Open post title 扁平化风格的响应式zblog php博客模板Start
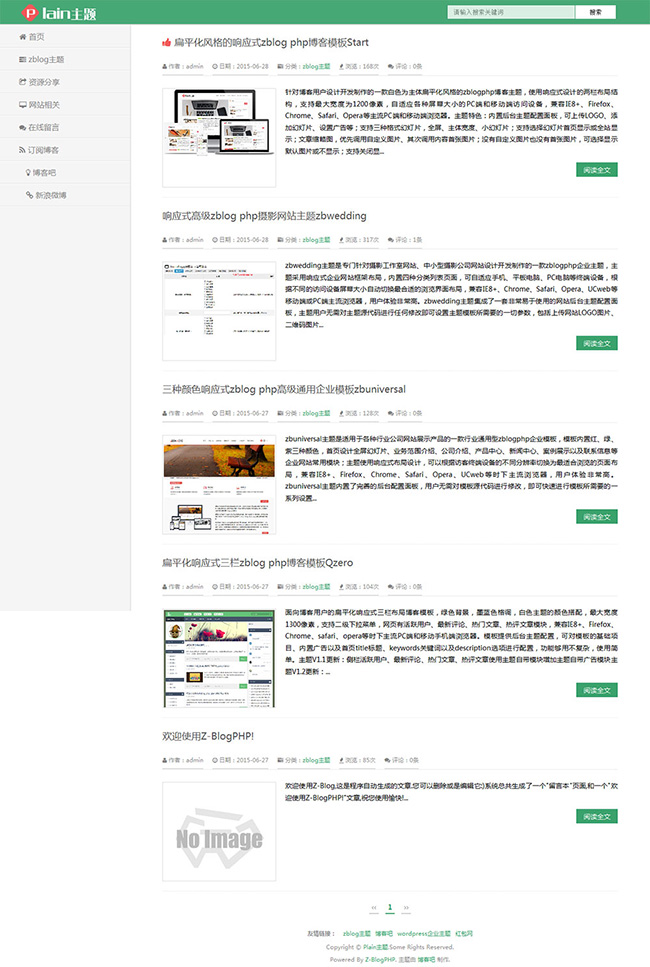The image size is (650, 967). tap(271, 43)
